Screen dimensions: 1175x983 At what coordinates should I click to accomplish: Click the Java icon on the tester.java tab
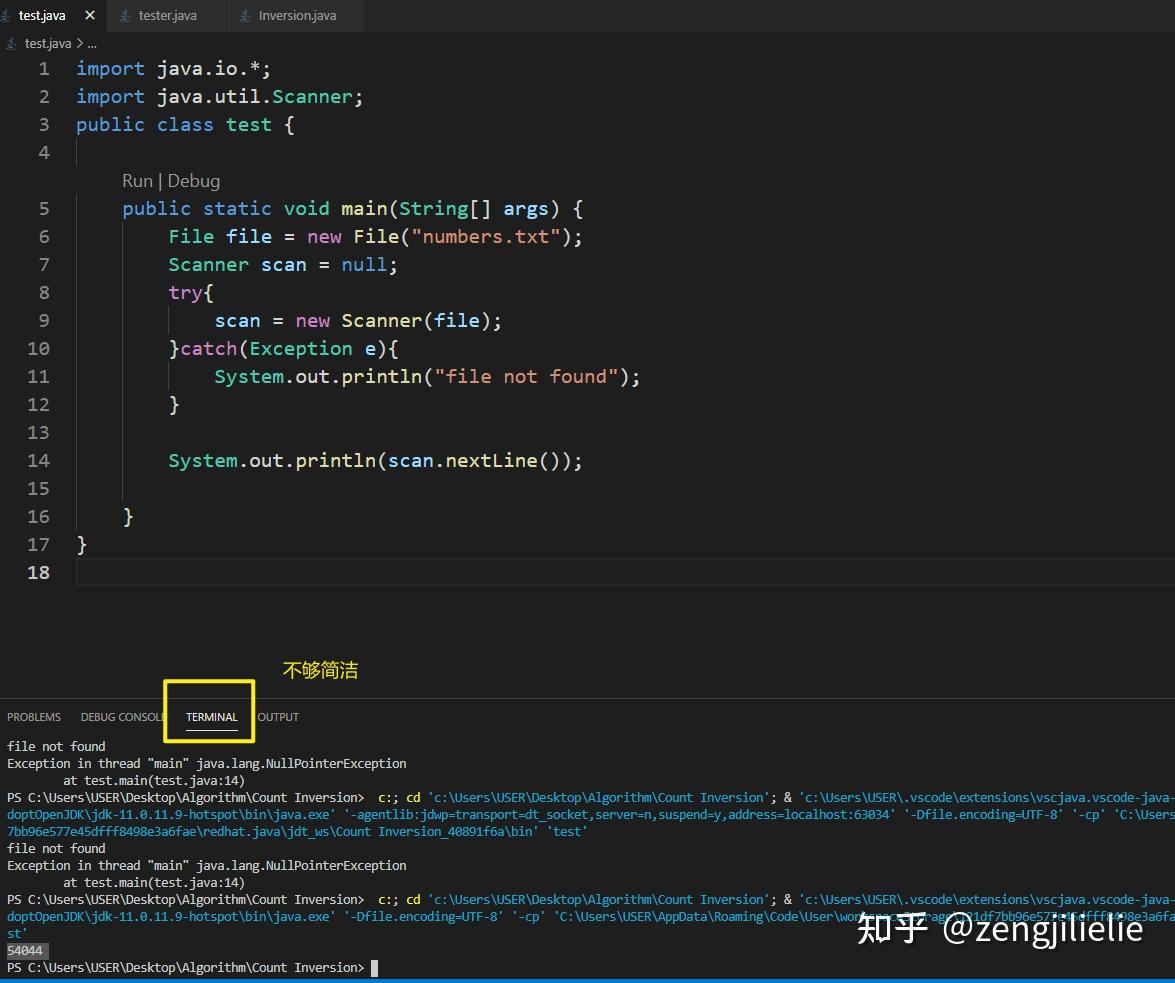click(x=125, y=15)
